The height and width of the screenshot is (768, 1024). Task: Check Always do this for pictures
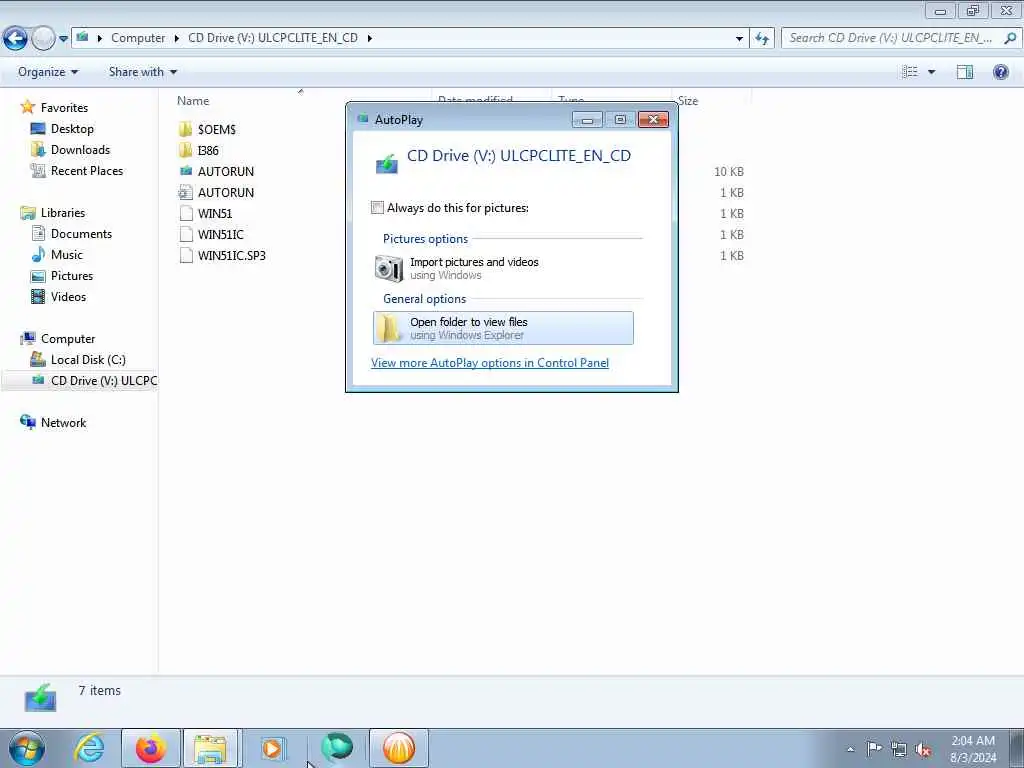coord(377,208)
